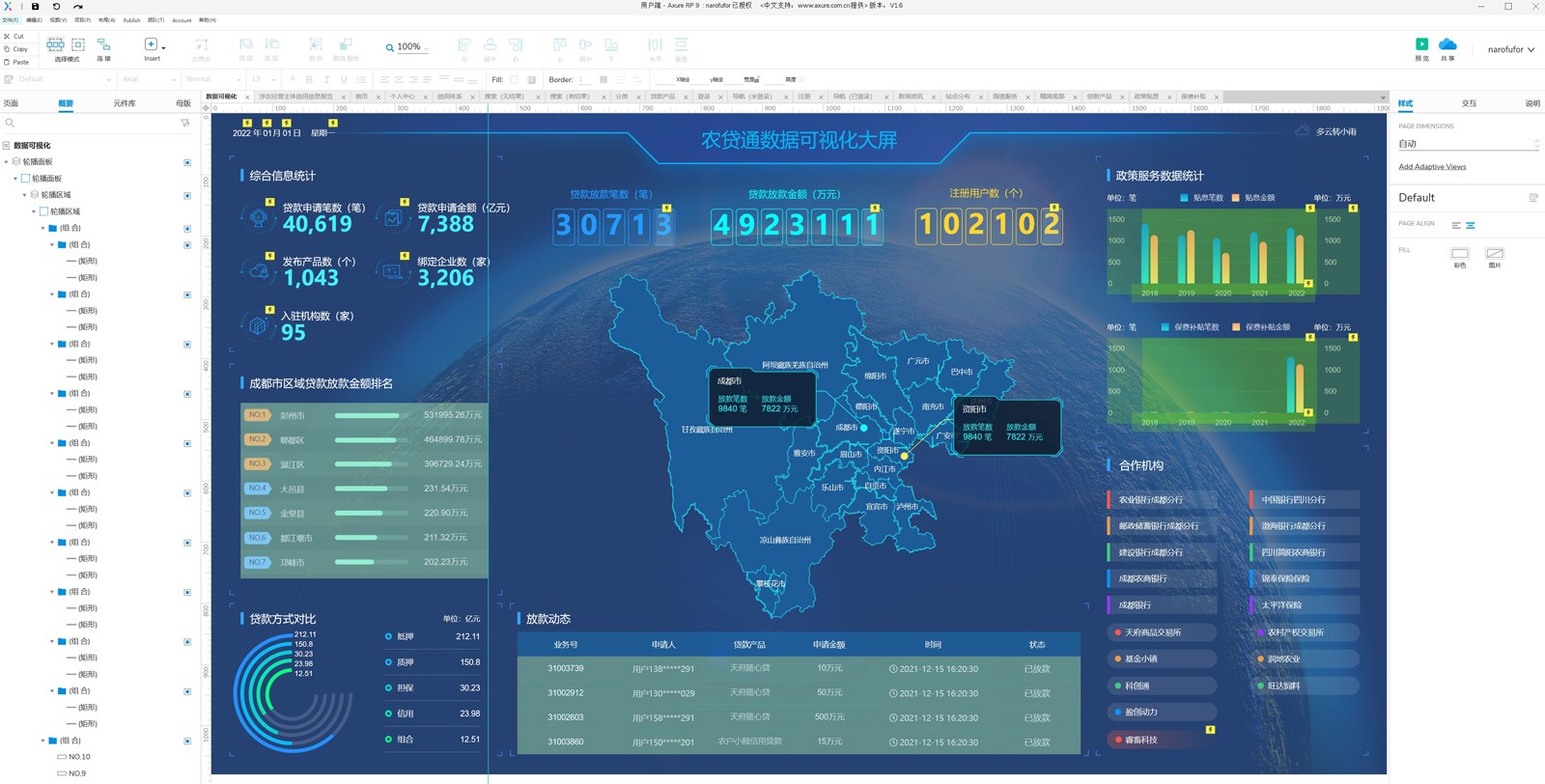Toggle visibility marker of top 轮播面板 item
1545x784 pixels.
(x=187, y=162)
